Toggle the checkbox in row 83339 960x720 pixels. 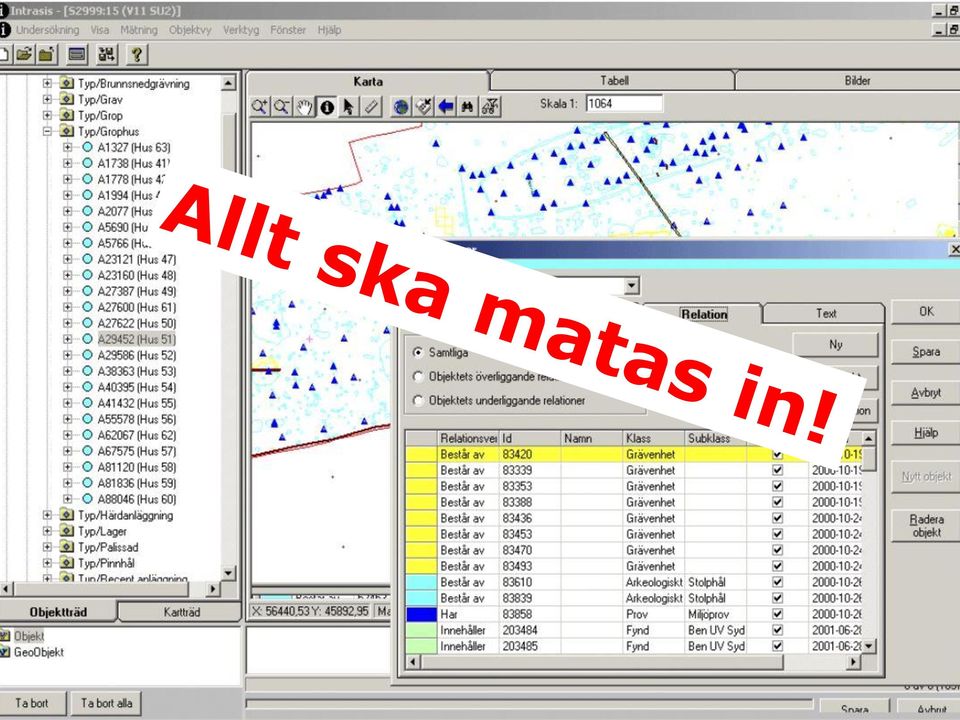[778, 470]
